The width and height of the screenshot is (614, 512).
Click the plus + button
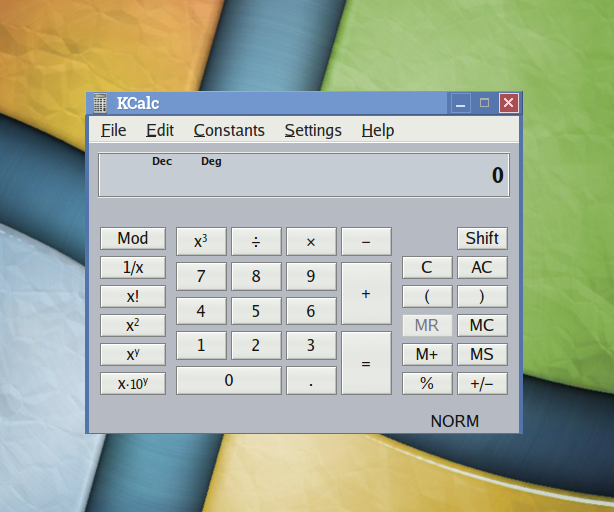click(366, 293)
